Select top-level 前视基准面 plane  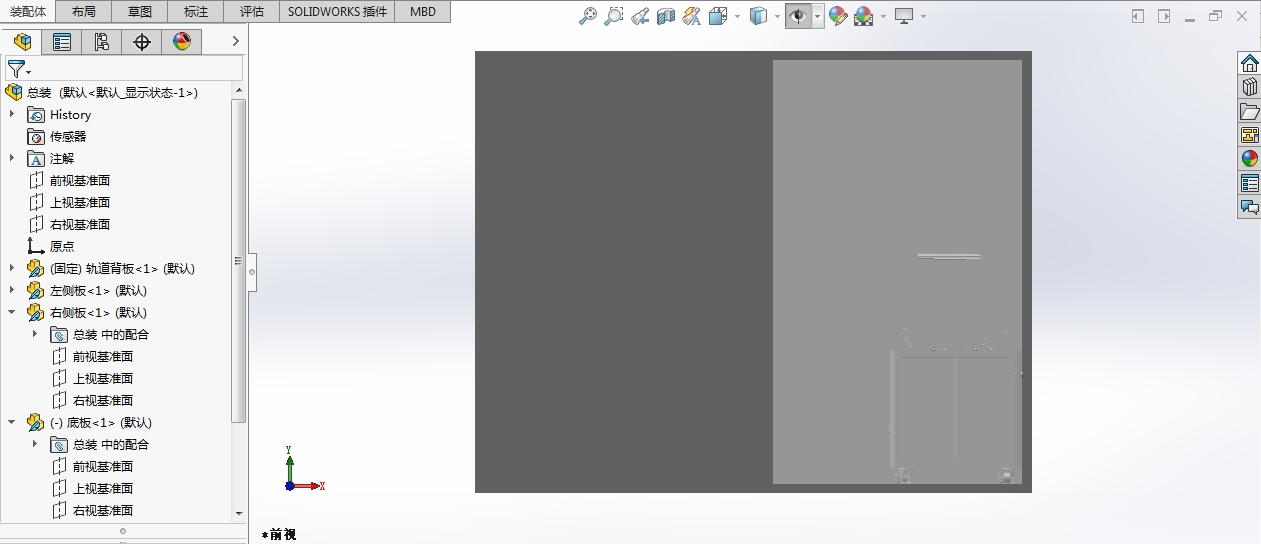[x=80, y=180]
